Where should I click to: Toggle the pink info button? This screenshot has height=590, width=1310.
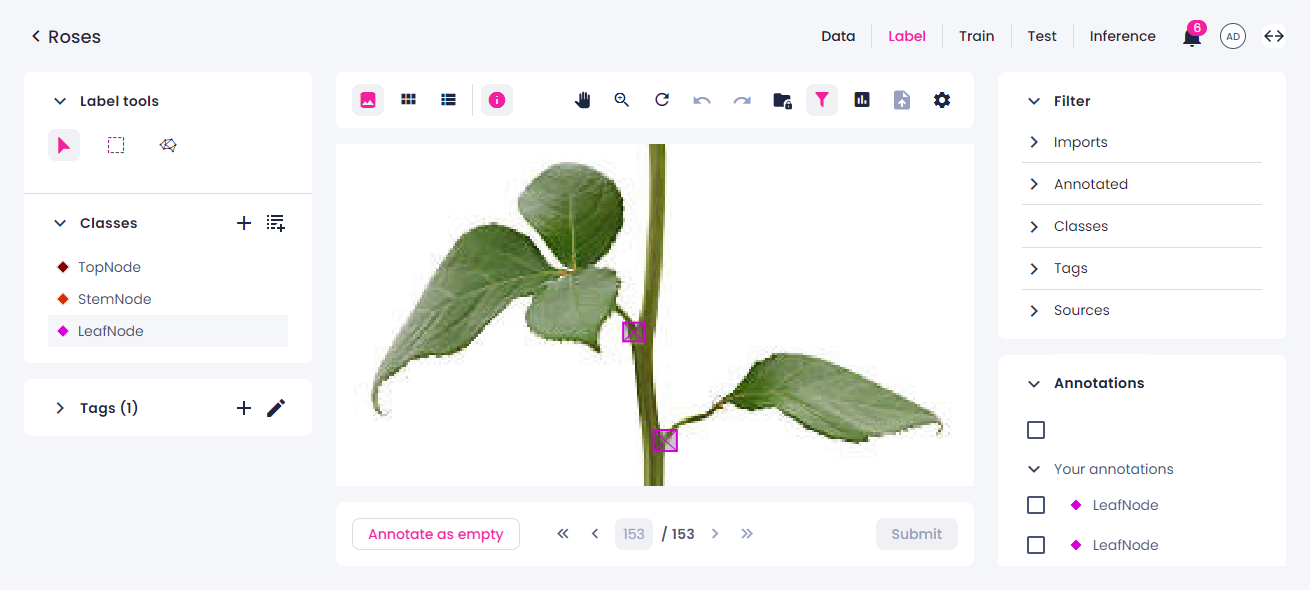click(x=497, y=100)
